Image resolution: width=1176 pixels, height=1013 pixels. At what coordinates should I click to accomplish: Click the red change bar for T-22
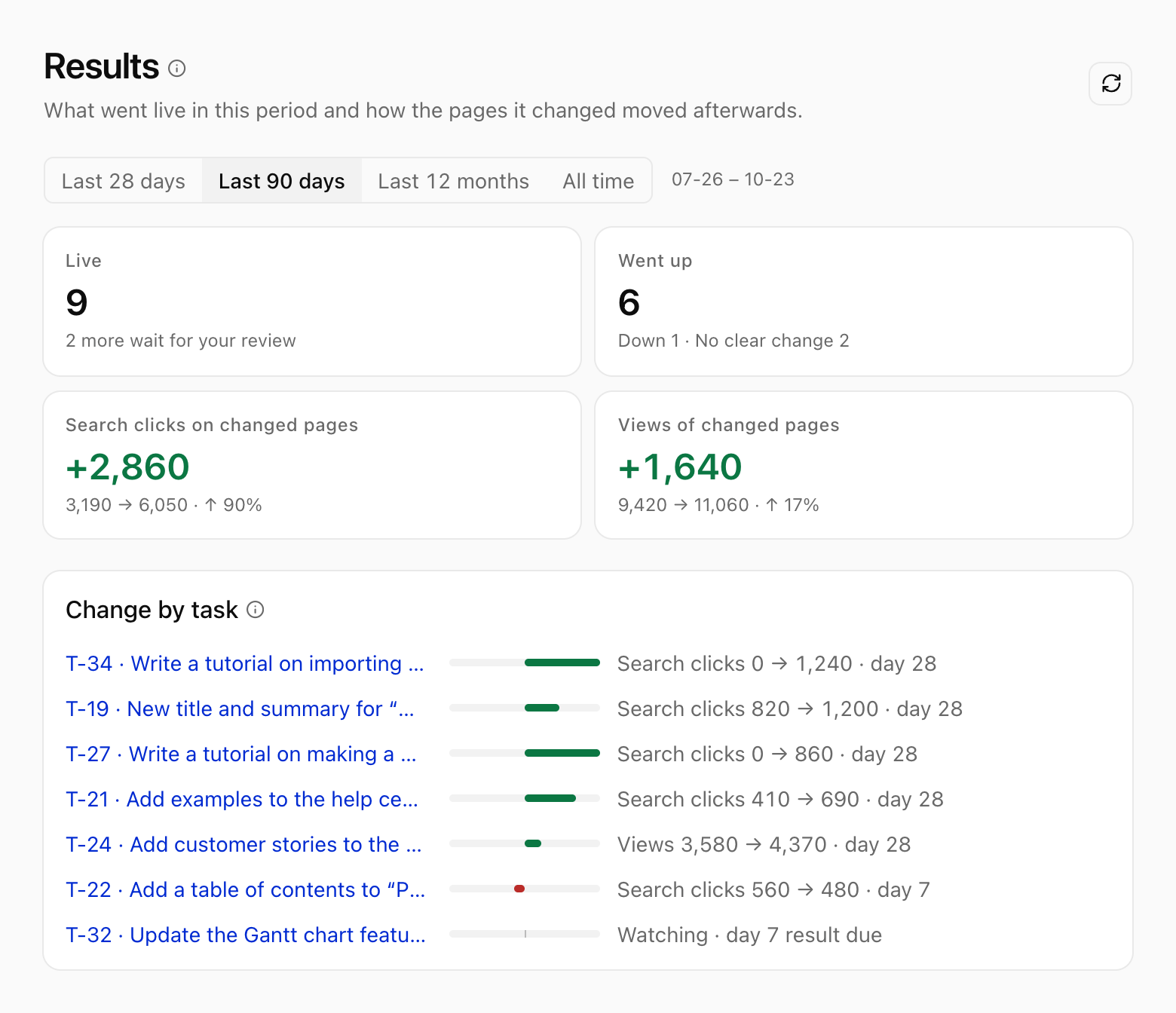click(519, 889)
